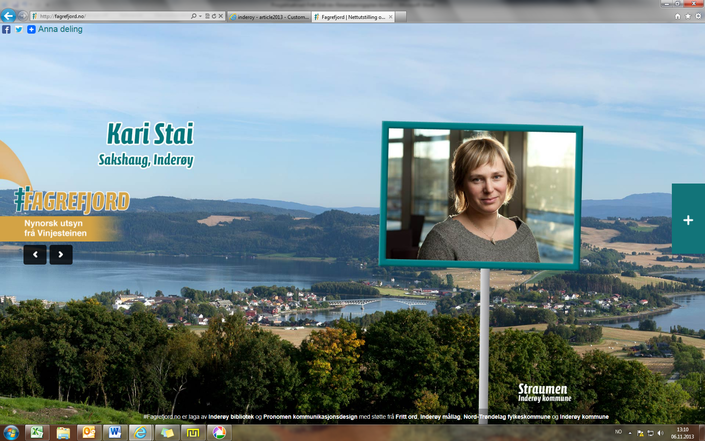The width and height of the screenshot is (705, 441).
Task: Click the search magnifier in address bar
Action: click(x=194, y=16)
